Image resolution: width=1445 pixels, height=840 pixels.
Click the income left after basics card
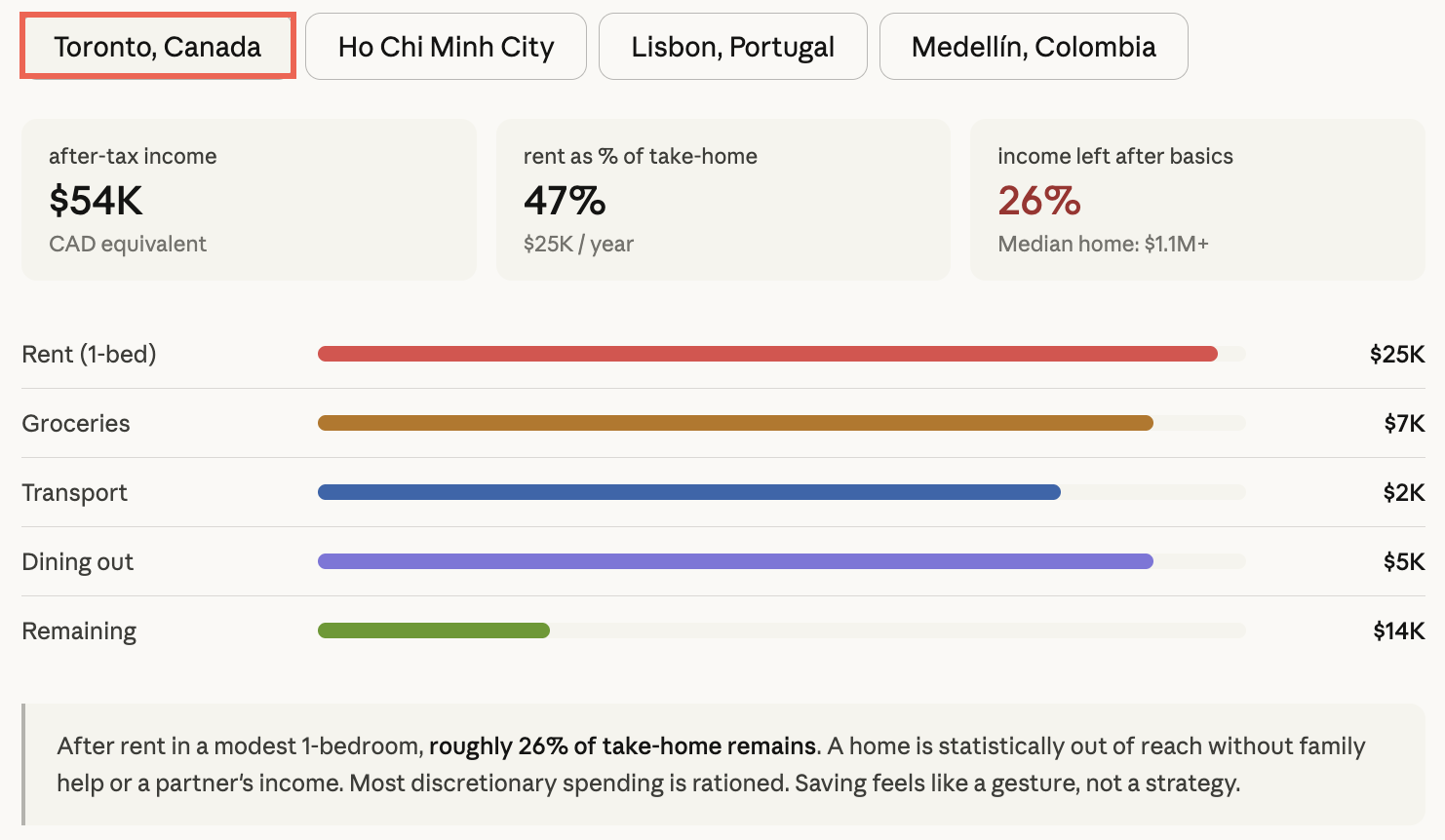click(x=1196, y=200)
